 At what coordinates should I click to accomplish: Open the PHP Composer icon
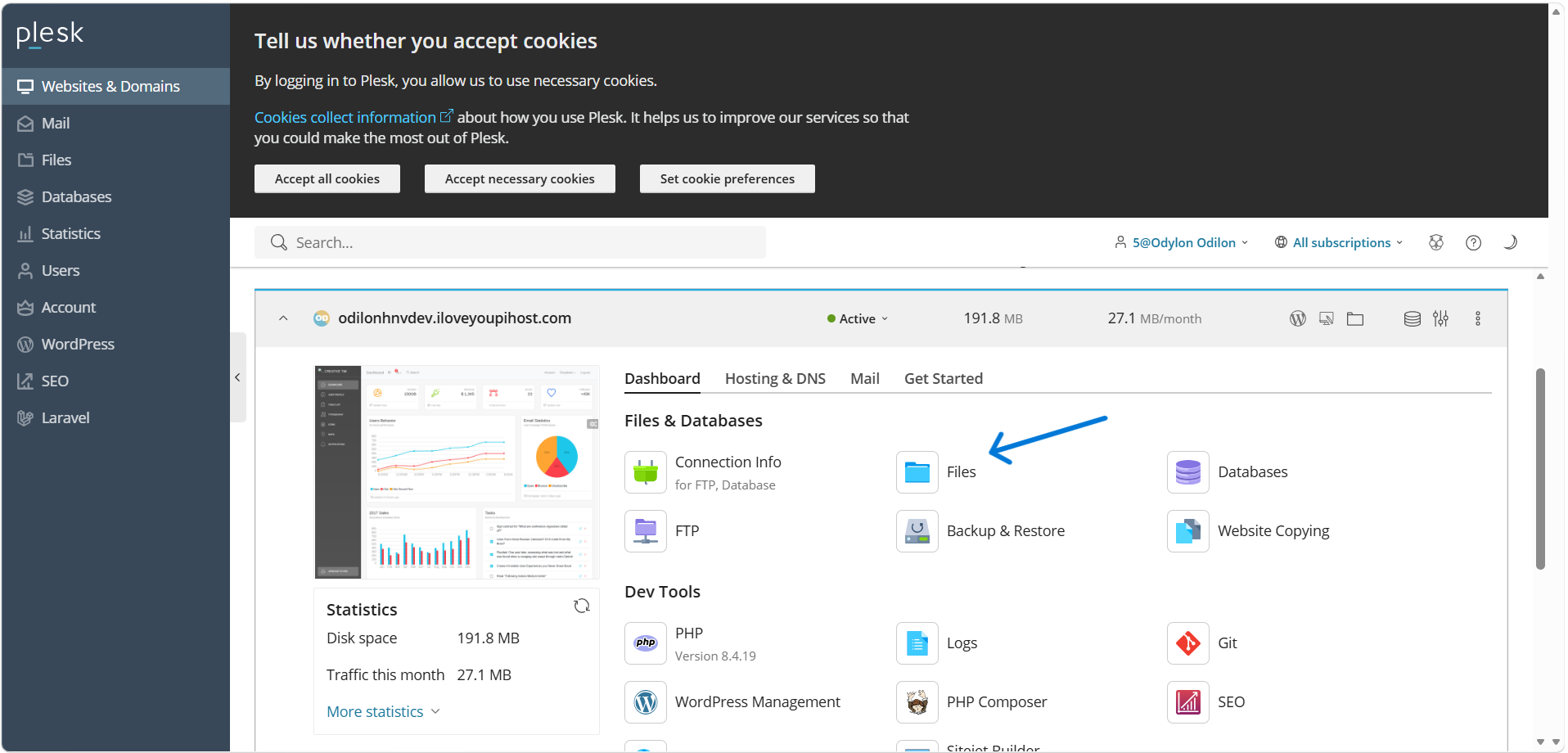coord(917,702)
